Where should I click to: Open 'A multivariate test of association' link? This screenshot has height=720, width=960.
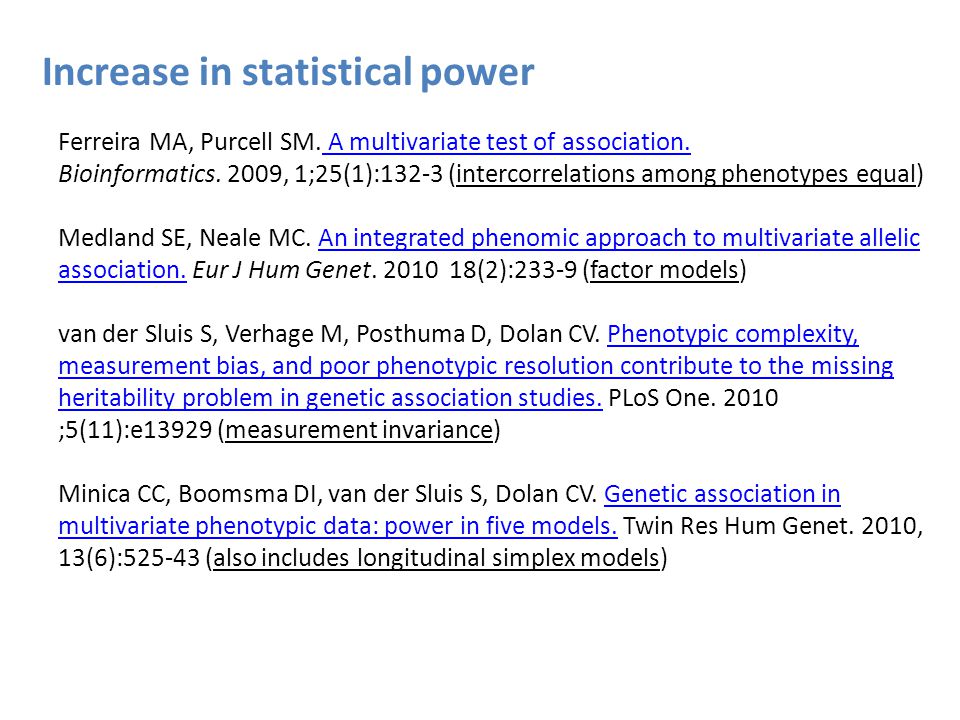click(x=506, y=142)
